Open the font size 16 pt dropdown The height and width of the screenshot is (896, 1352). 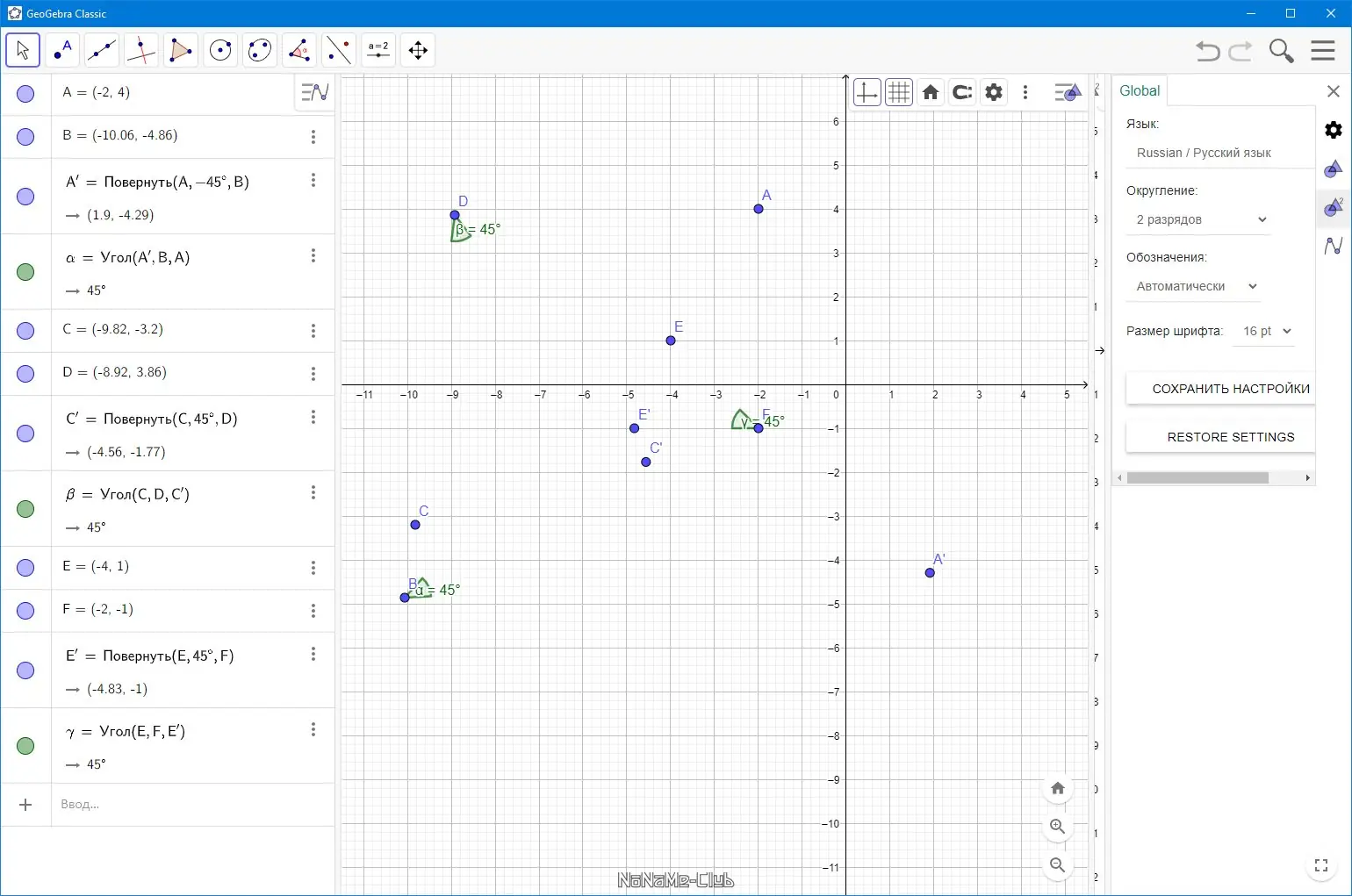point(1264,331)
